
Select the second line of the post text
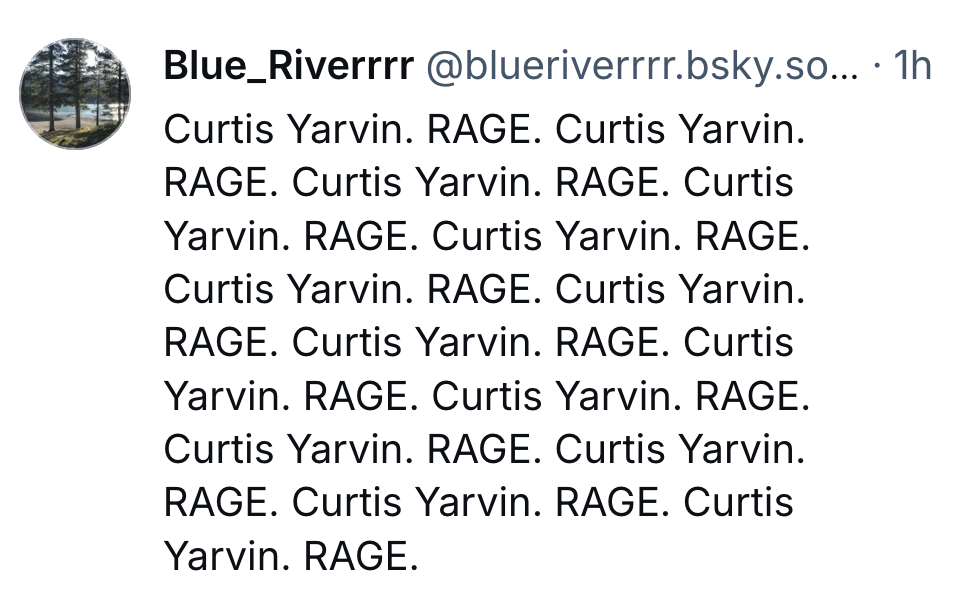click(478, 183)
